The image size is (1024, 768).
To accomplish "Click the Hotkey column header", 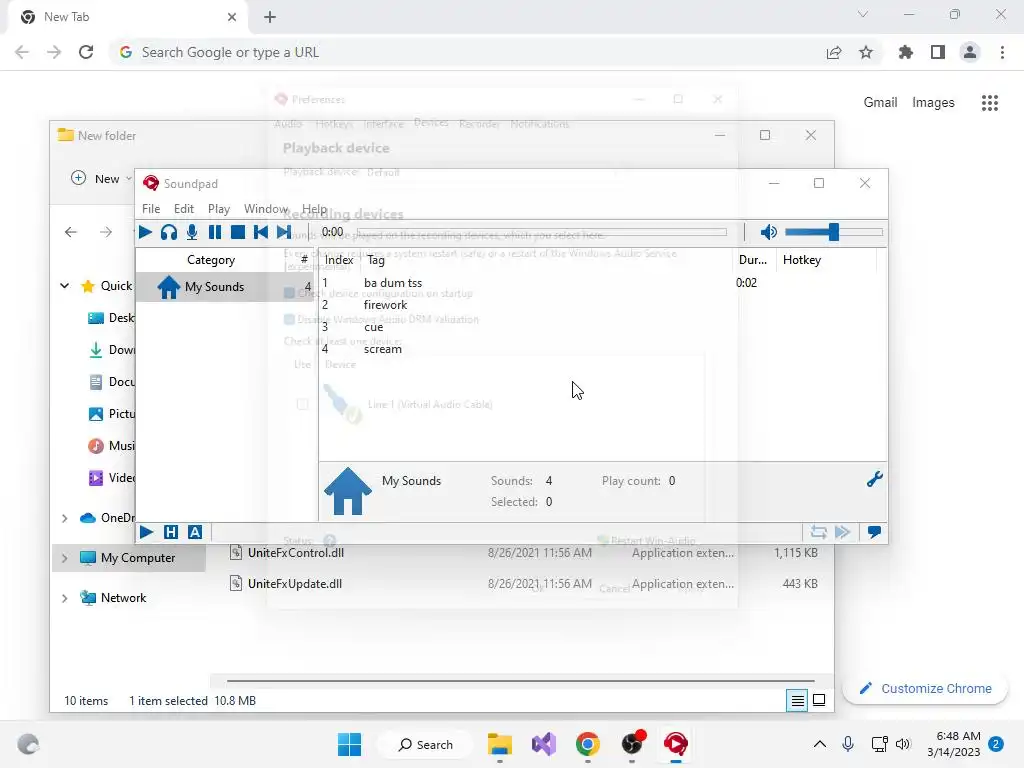I will tap(825, 260).
